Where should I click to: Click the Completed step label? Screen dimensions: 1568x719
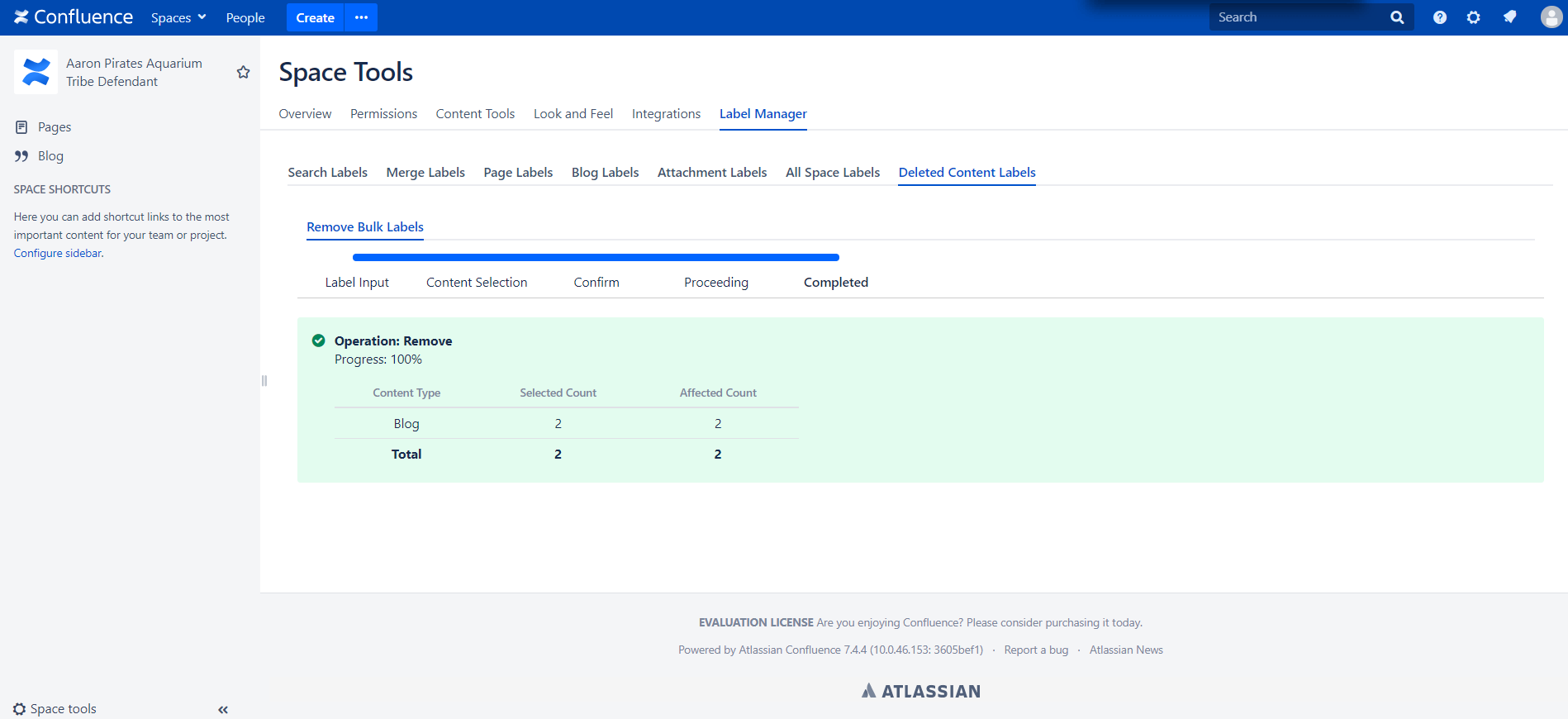[x=836, y=283]
